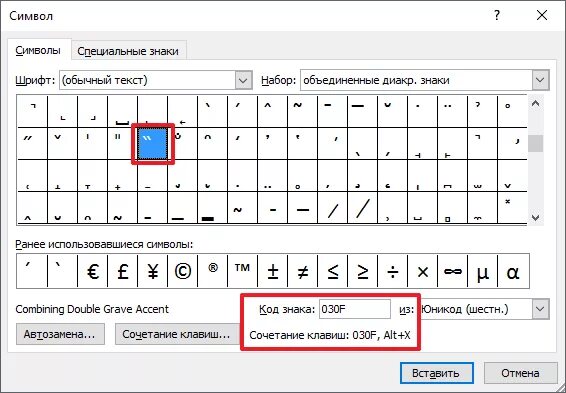Open the Юникод (шестн.) source dropdown
Viewport: 566px width, 393px height.
tap(540, 309)
